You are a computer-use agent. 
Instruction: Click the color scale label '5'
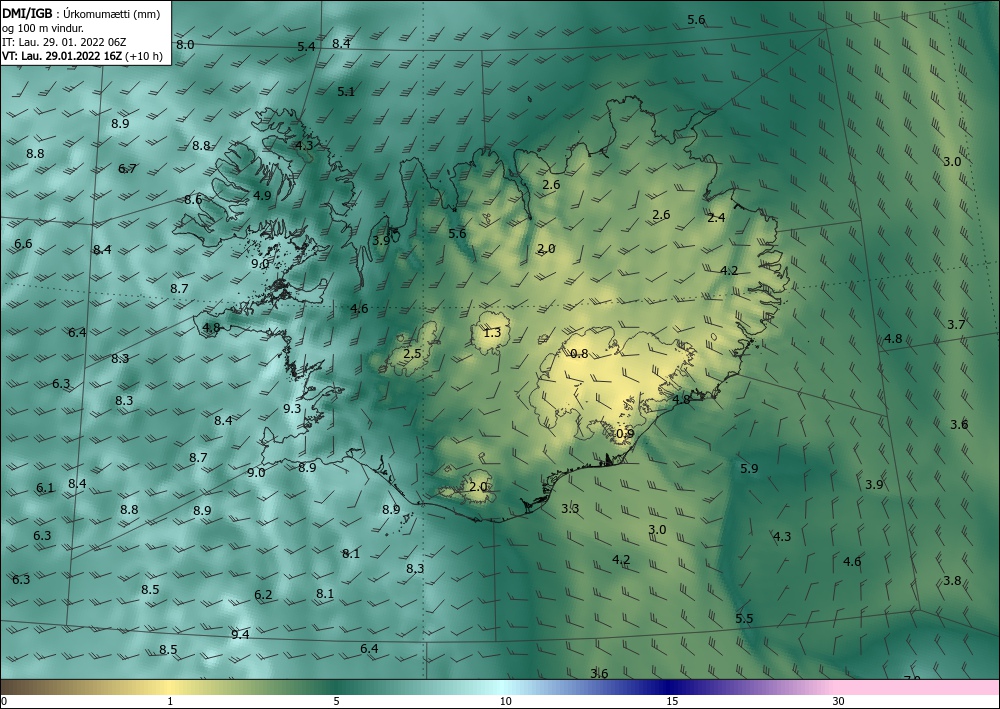[336, 702]
